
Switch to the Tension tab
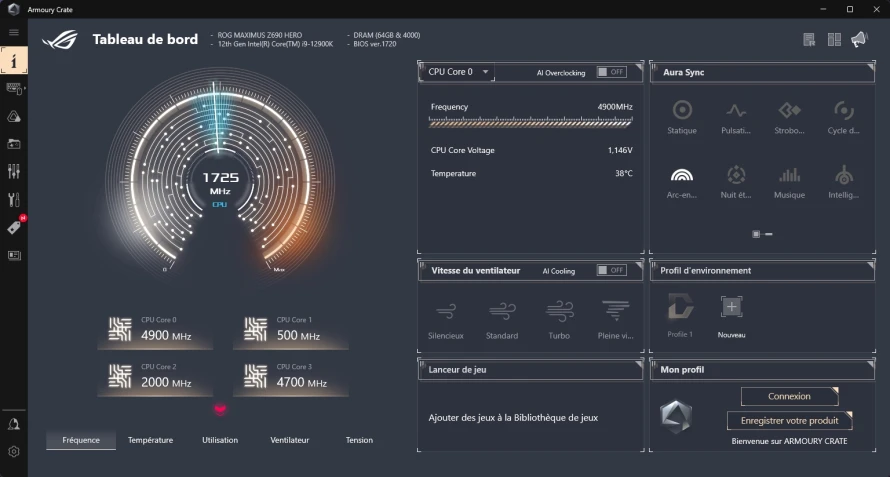coord(359,440)
